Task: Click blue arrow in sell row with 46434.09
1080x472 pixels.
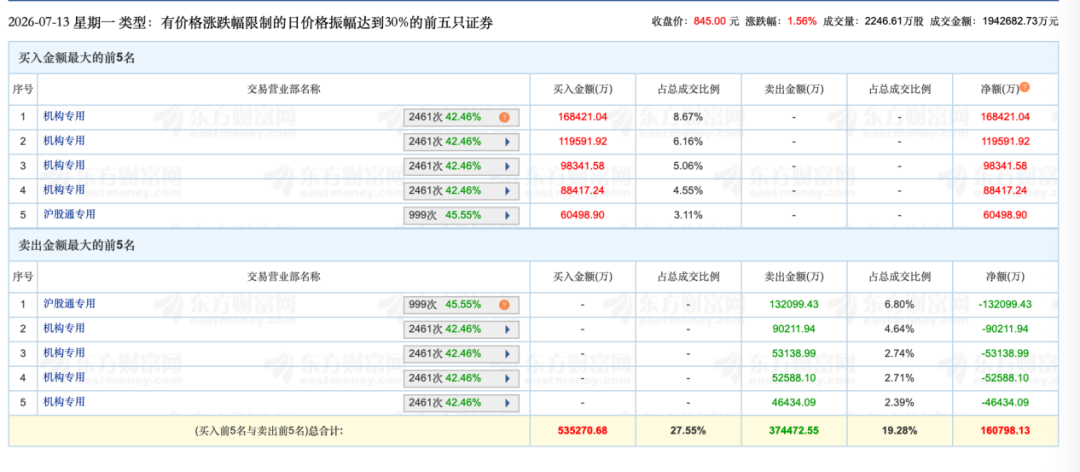Action: 508,402
